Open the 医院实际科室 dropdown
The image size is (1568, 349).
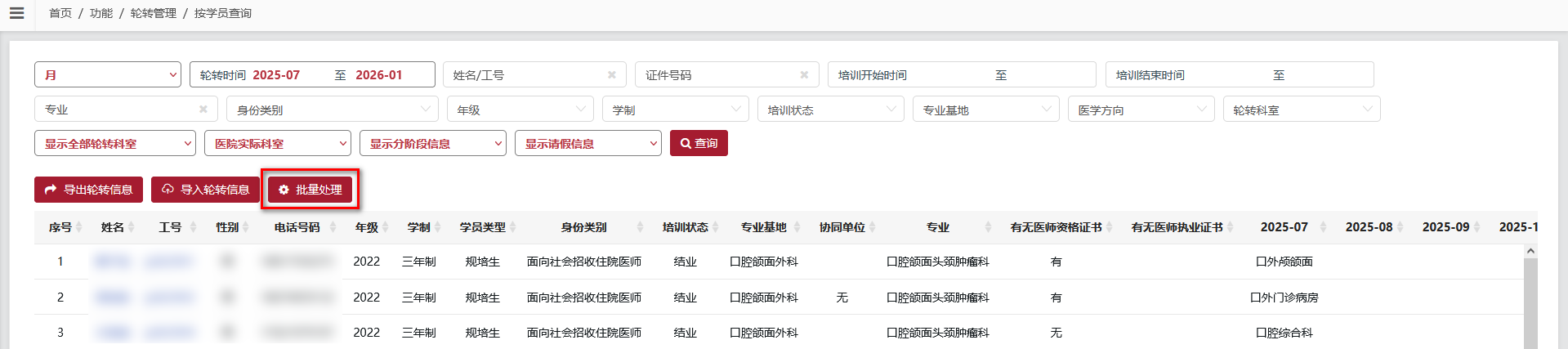[278, 143]
